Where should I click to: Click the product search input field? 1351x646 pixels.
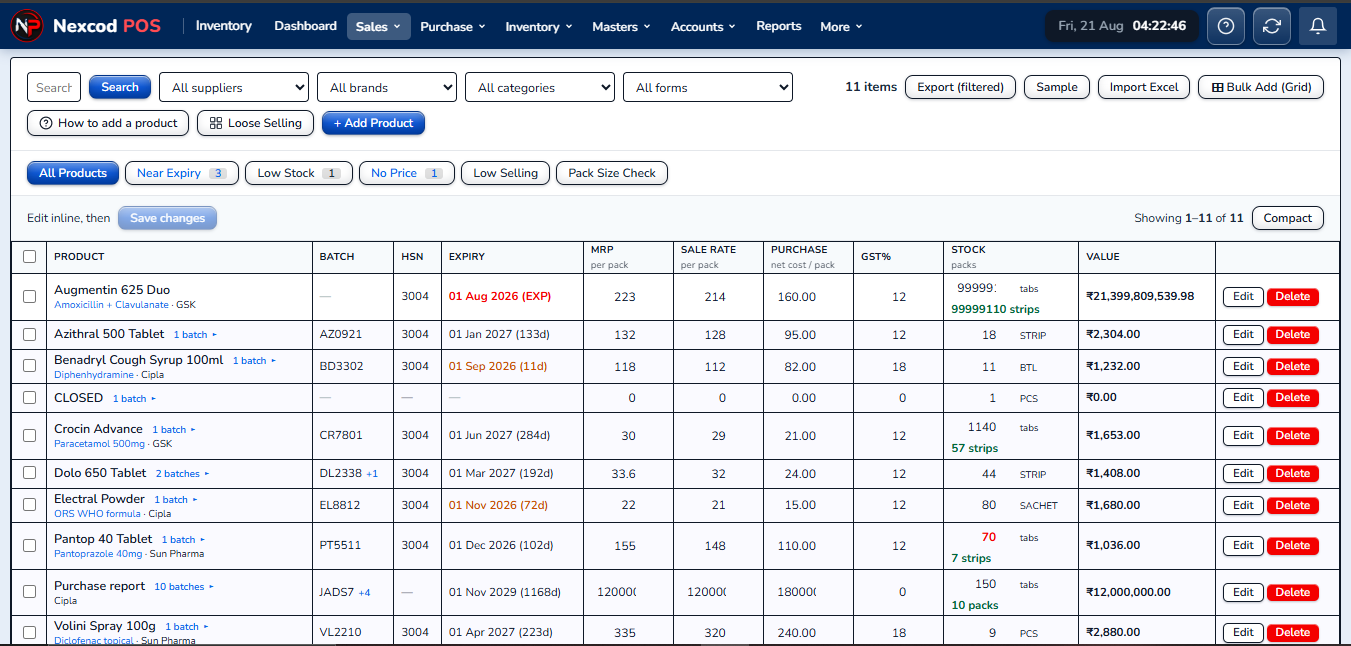54,87
